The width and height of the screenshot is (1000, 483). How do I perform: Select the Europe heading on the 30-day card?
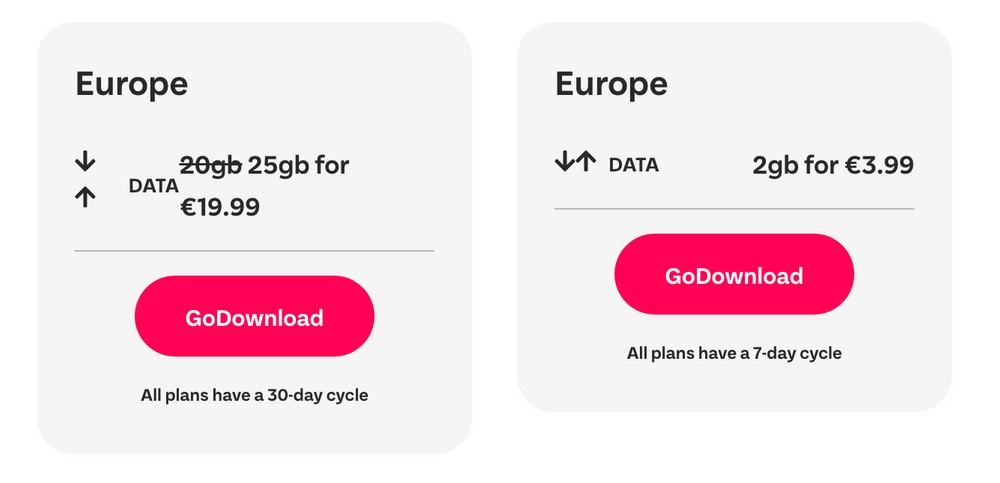point(131,84)
